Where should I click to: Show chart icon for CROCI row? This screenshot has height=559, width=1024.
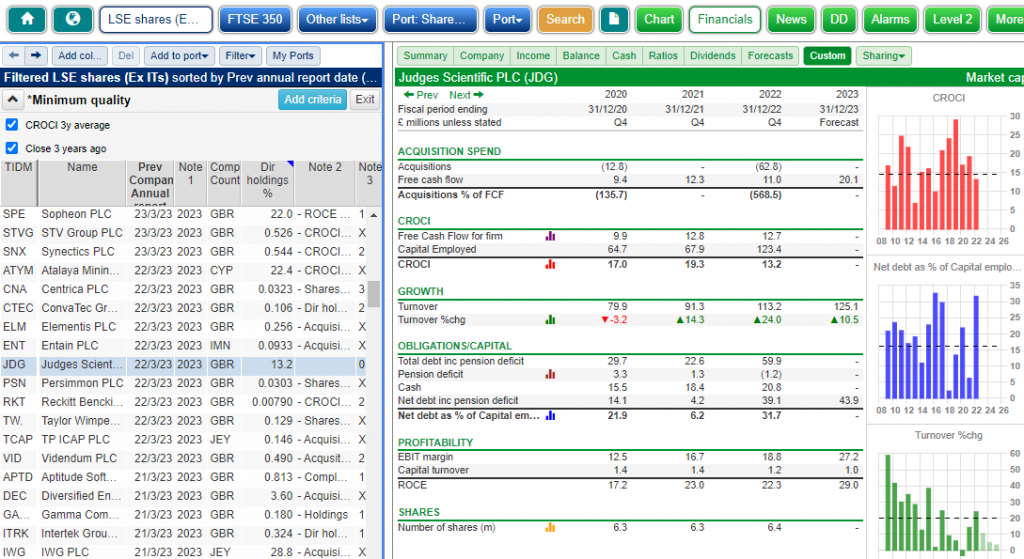550,264
